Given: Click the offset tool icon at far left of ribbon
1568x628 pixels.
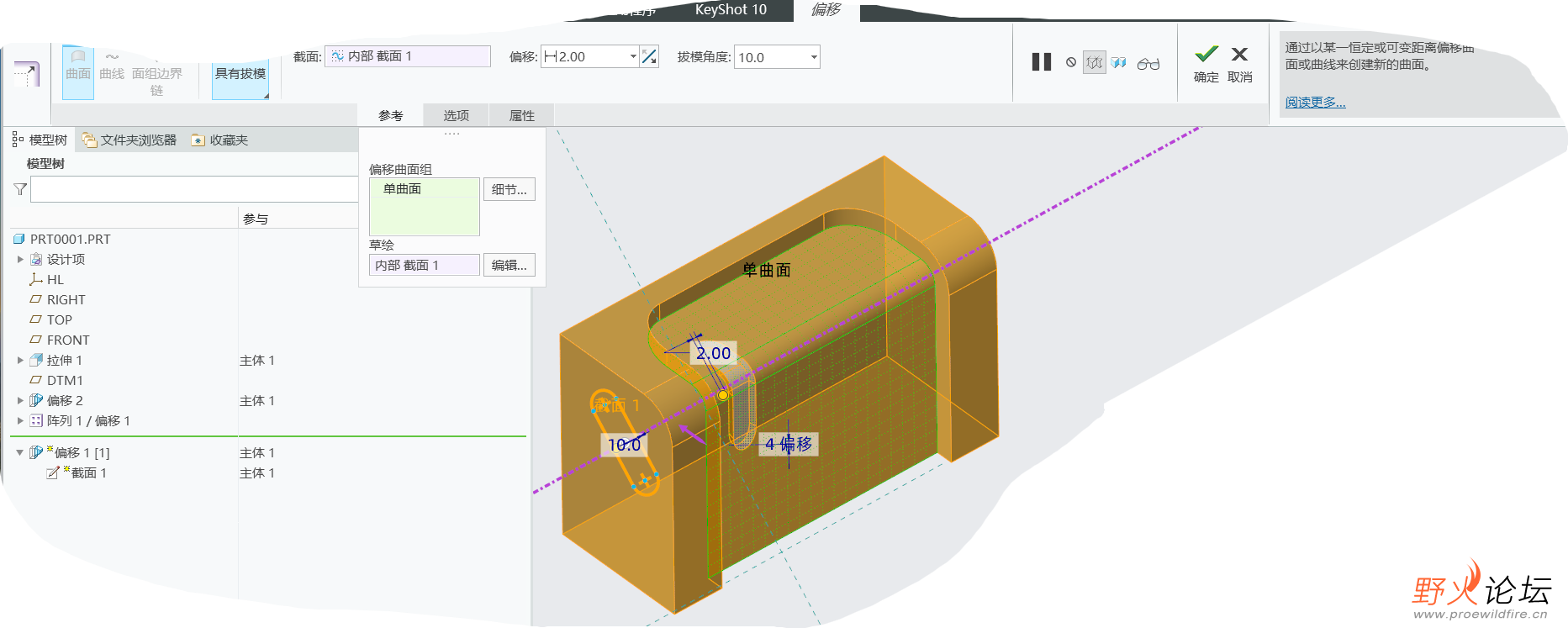Looking at the screenshot, I should tap(27, 73).
